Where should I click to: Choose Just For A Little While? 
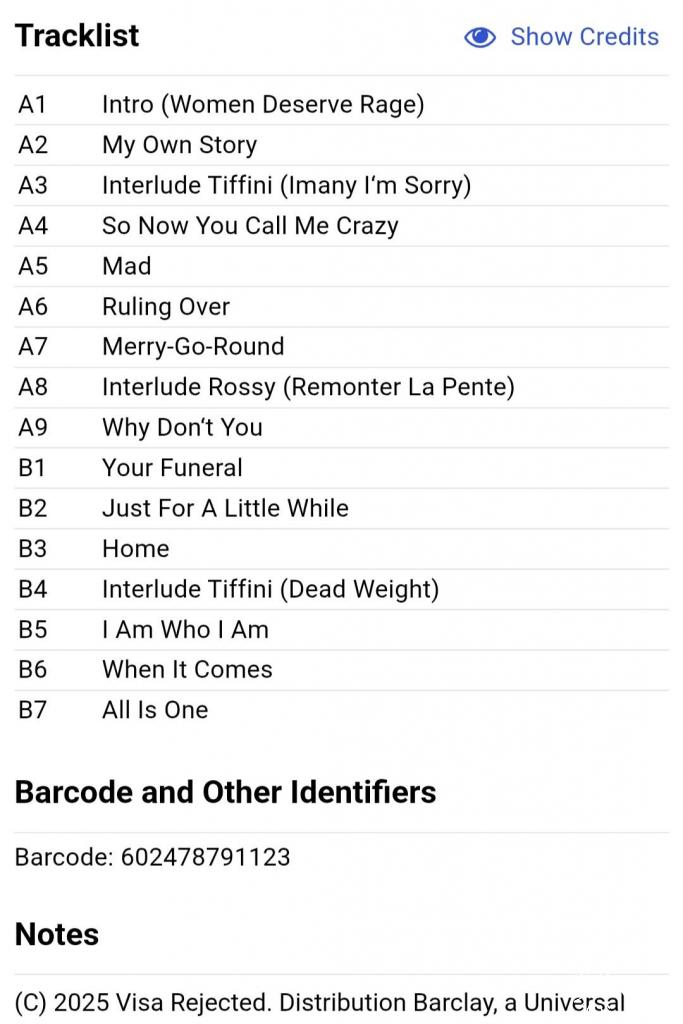(225, 508)
